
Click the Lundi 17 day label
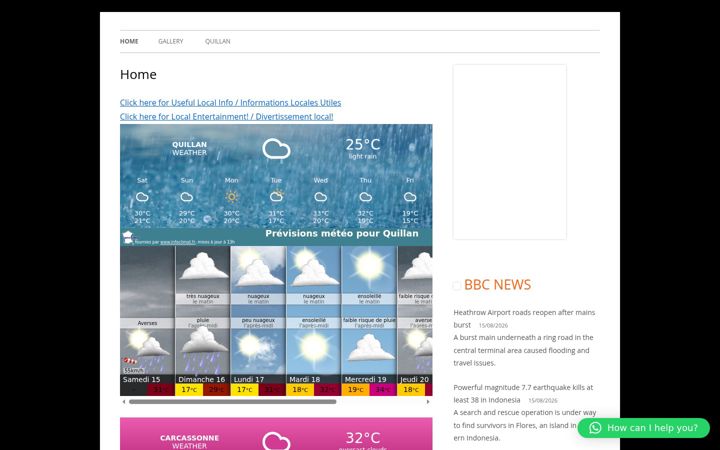pyautogui.click(x=248, y=380)
